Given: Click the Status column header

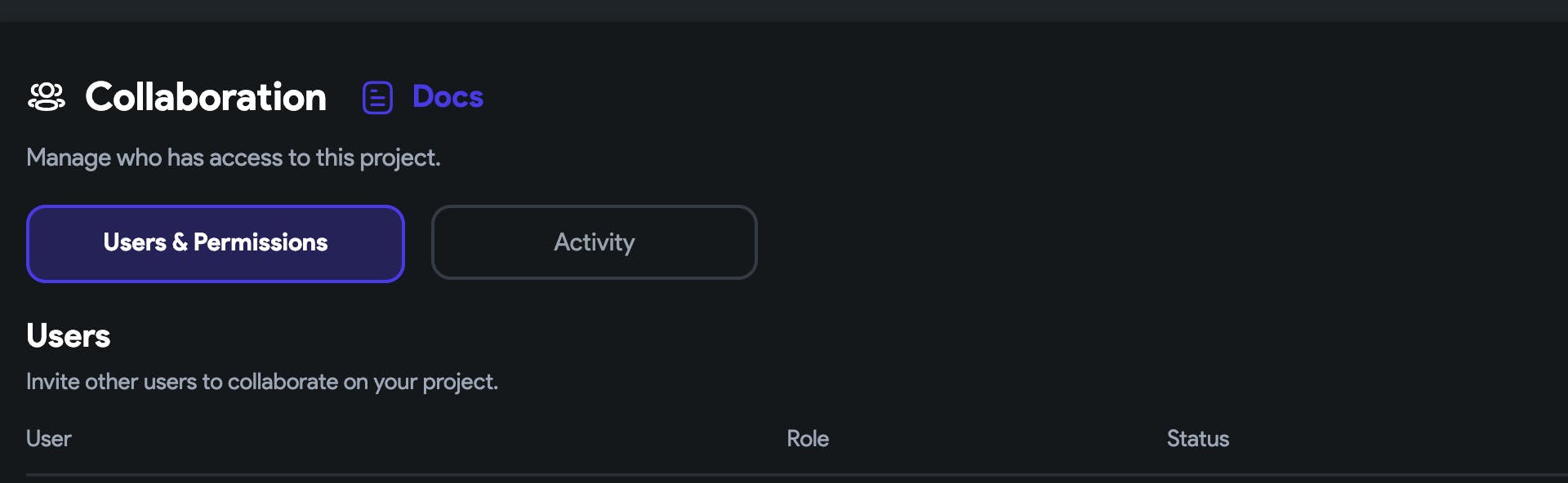Looking at the screenshot, I should [1197, 439].
